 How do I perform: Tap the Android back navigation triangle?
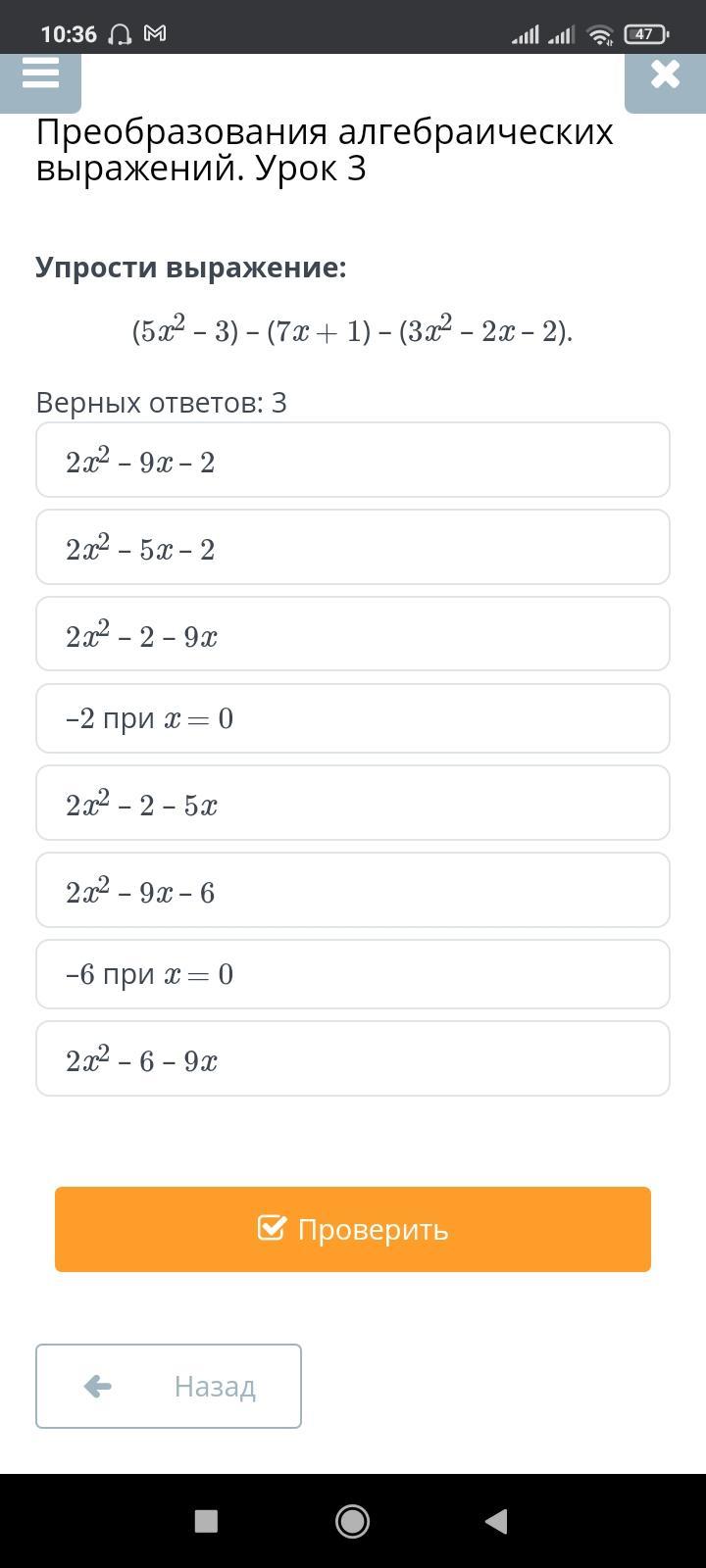496,1520
